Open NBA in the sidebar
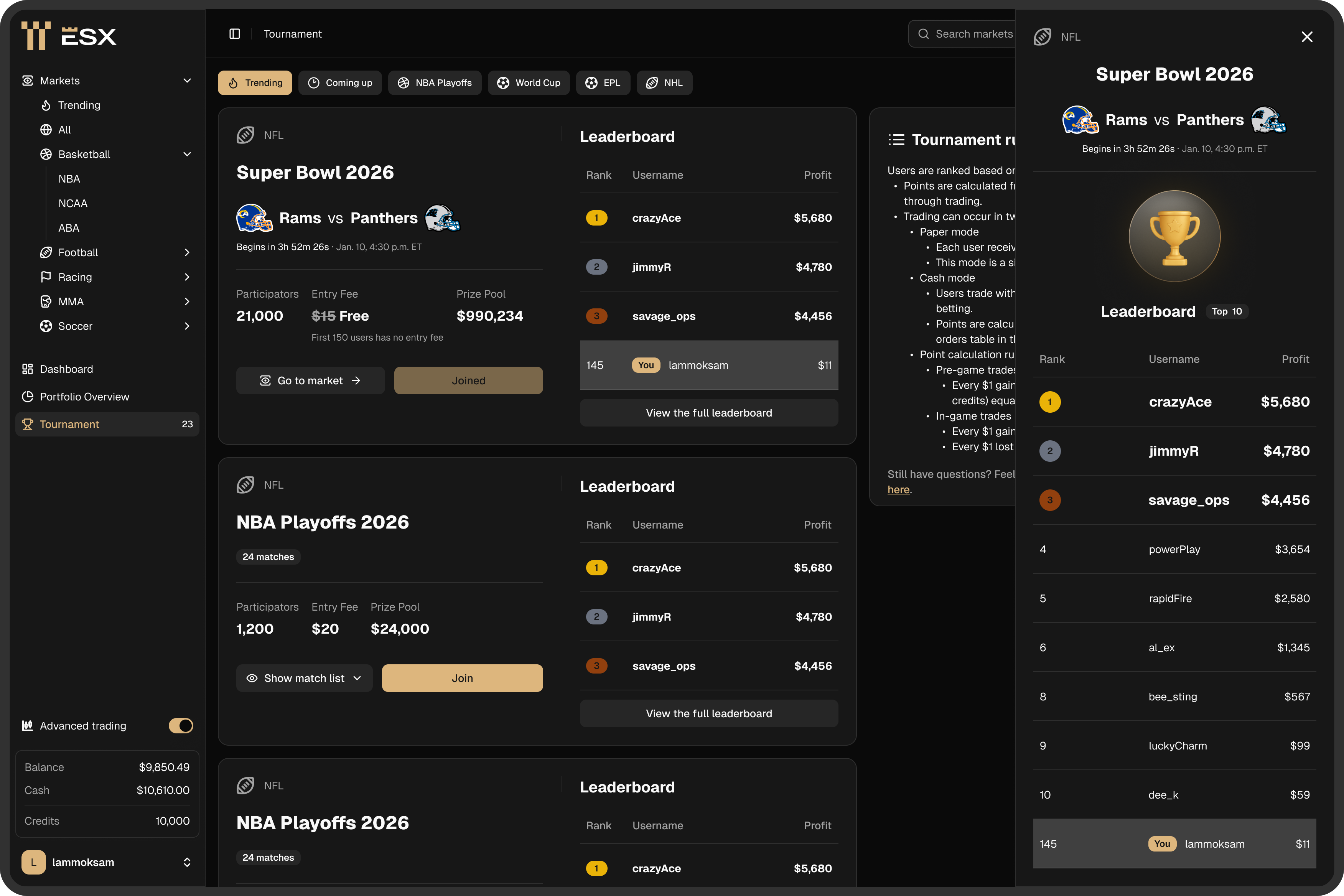The width and height of the screenshot is (1344, 896). [69, 179]
